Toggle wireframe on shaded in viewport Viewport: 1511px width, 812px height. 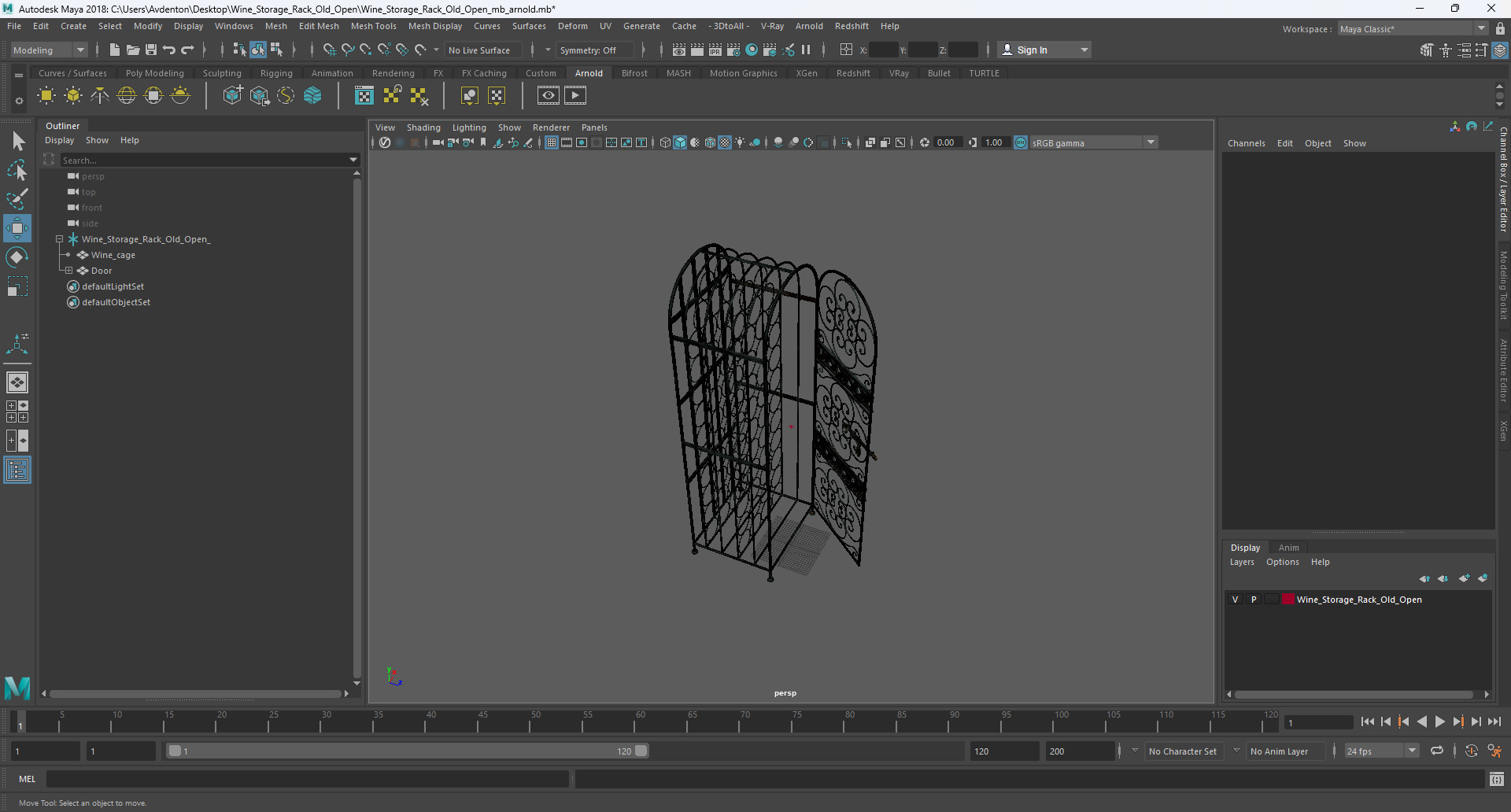click(710, 142)
